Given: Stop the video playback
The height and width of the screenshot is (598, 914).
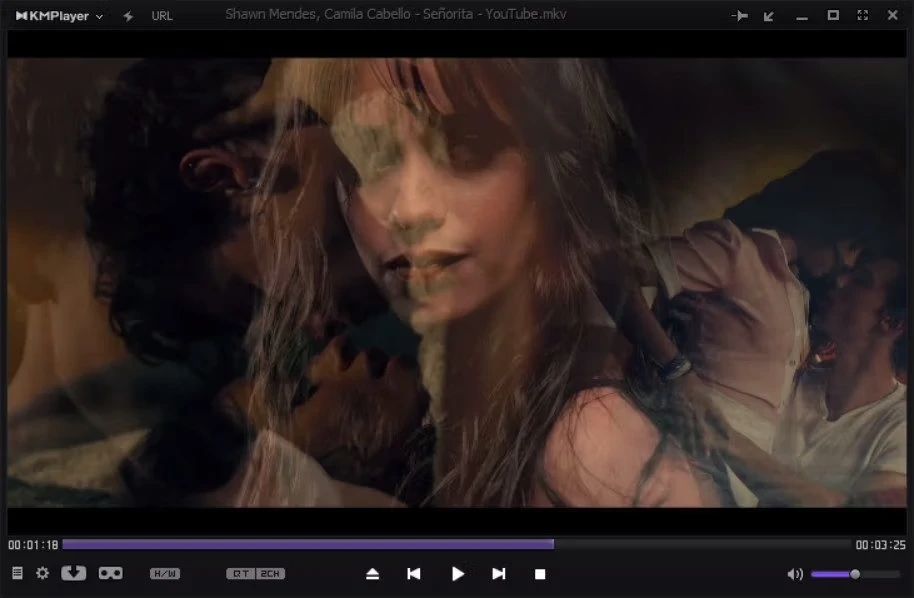Looking at the screenshot, I should (x=540, y=574).
